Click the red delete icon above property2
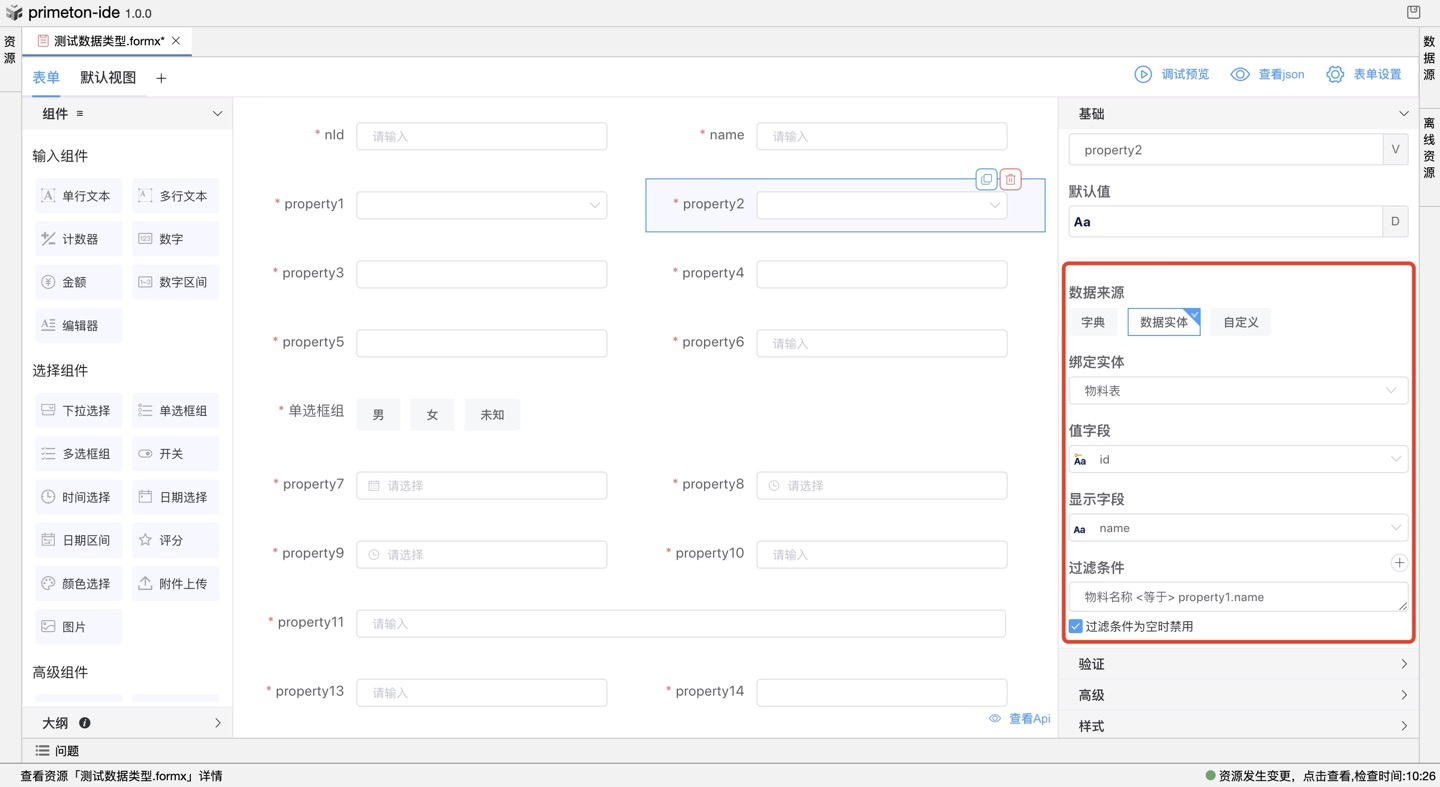Screen dimensions: 1440x787 coord(1010,180)
